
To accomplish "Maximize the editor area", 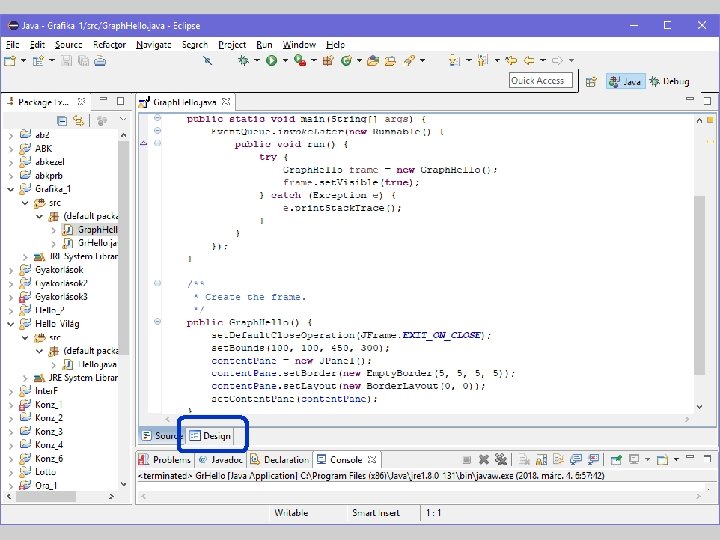I will 707,101.
